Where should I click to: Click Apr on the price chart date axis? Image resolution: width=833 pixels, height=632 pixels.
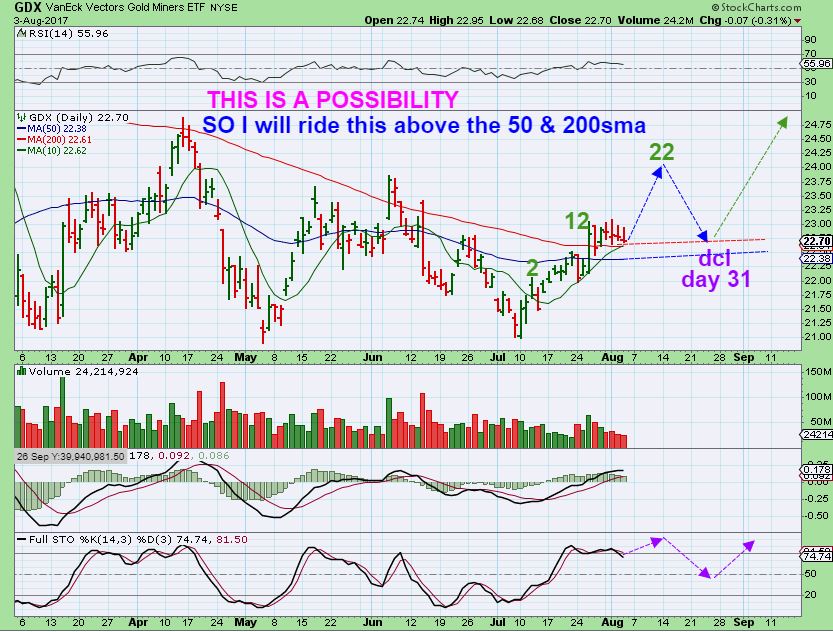coord(138,357)
